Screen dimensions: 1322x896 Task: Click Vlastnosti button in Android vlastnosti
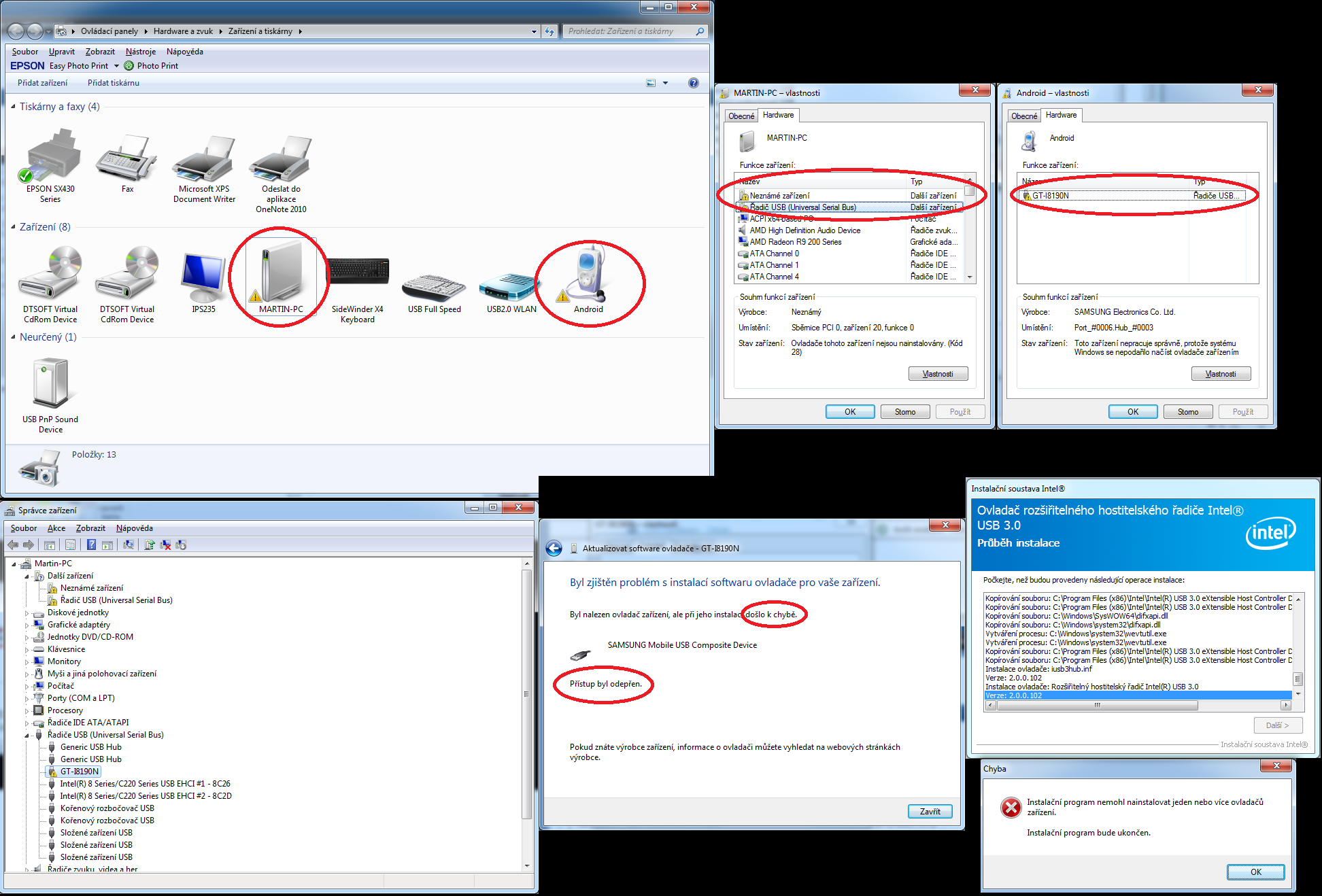[1221, 374]
